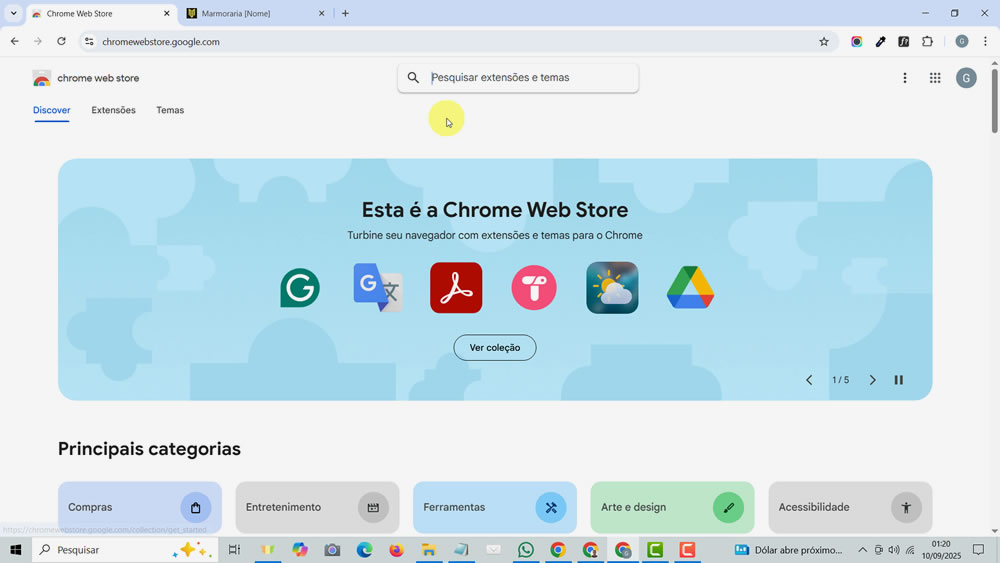
Task: Open the Arte e design category
Action: tap(672, 508)
